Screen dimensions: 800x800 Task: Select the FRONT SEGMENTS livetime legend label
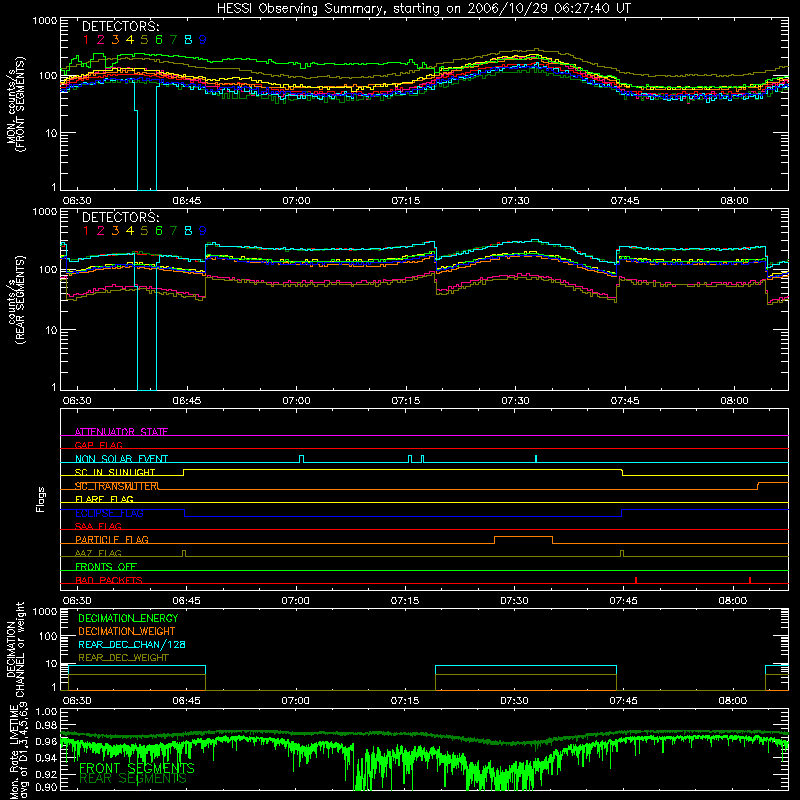137,768
